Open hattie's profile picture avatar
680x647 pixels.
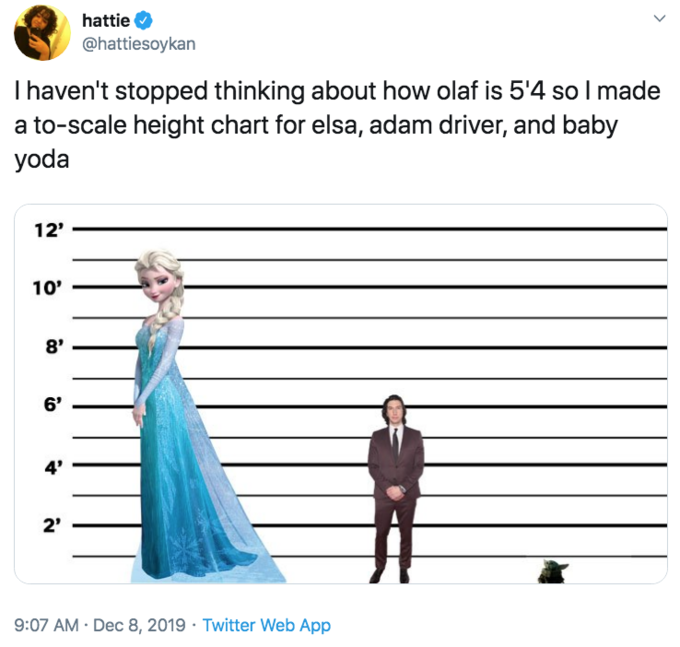pyautogui.click(x=42, y=32)
